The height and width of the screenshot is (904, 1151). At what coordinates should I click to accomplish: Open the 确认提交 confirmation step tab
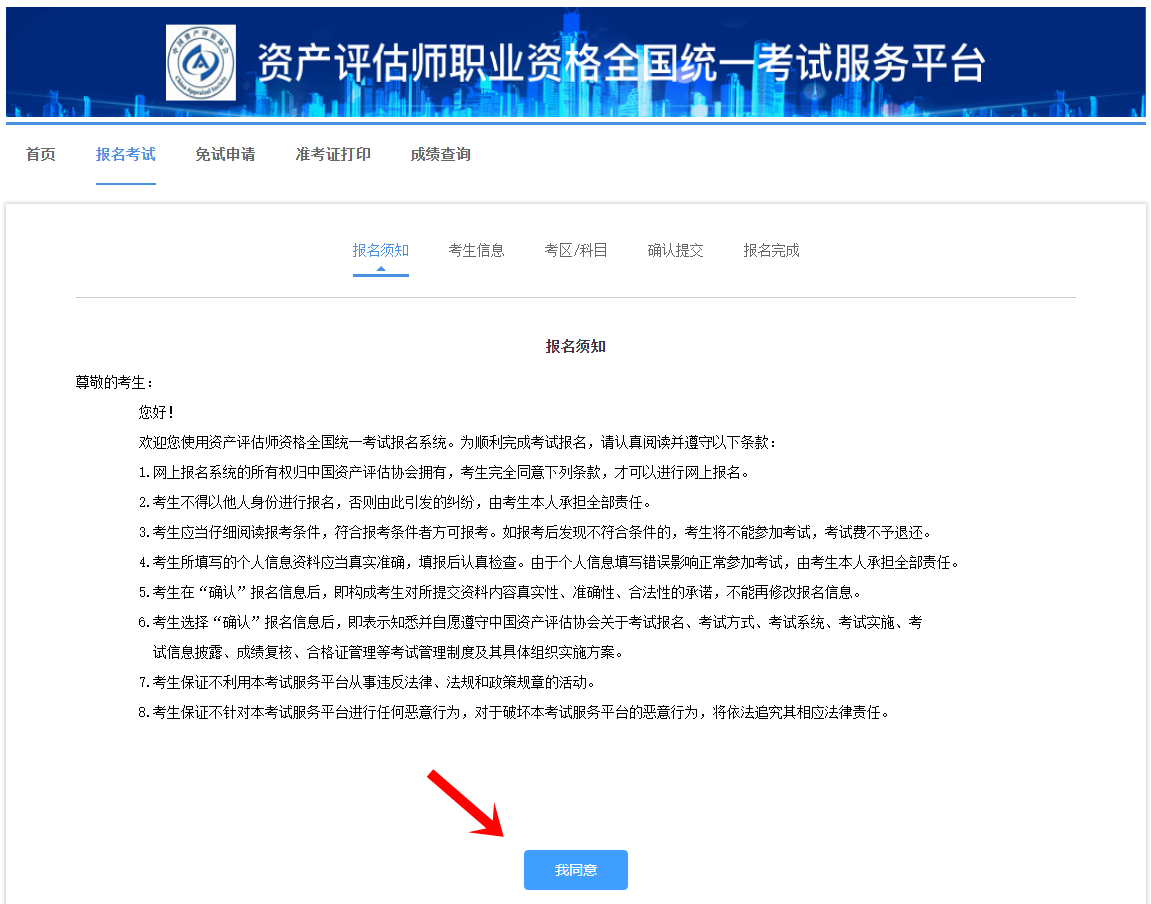[x=675, y=250]
